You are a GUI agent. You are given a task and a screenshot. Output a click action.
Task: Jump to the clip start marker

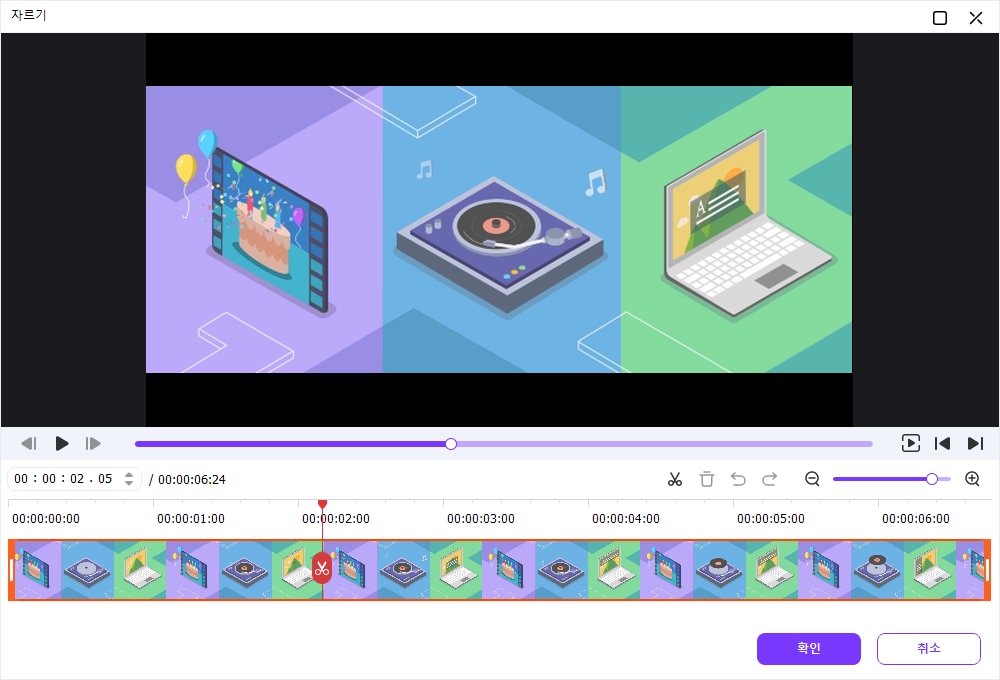point(942,443)
